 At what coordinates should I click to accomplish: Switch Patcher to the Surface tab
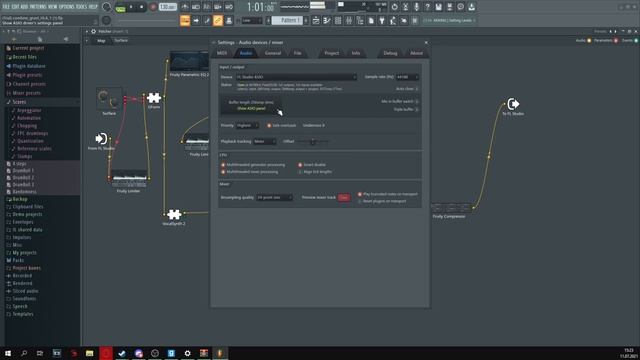[121, 40]
